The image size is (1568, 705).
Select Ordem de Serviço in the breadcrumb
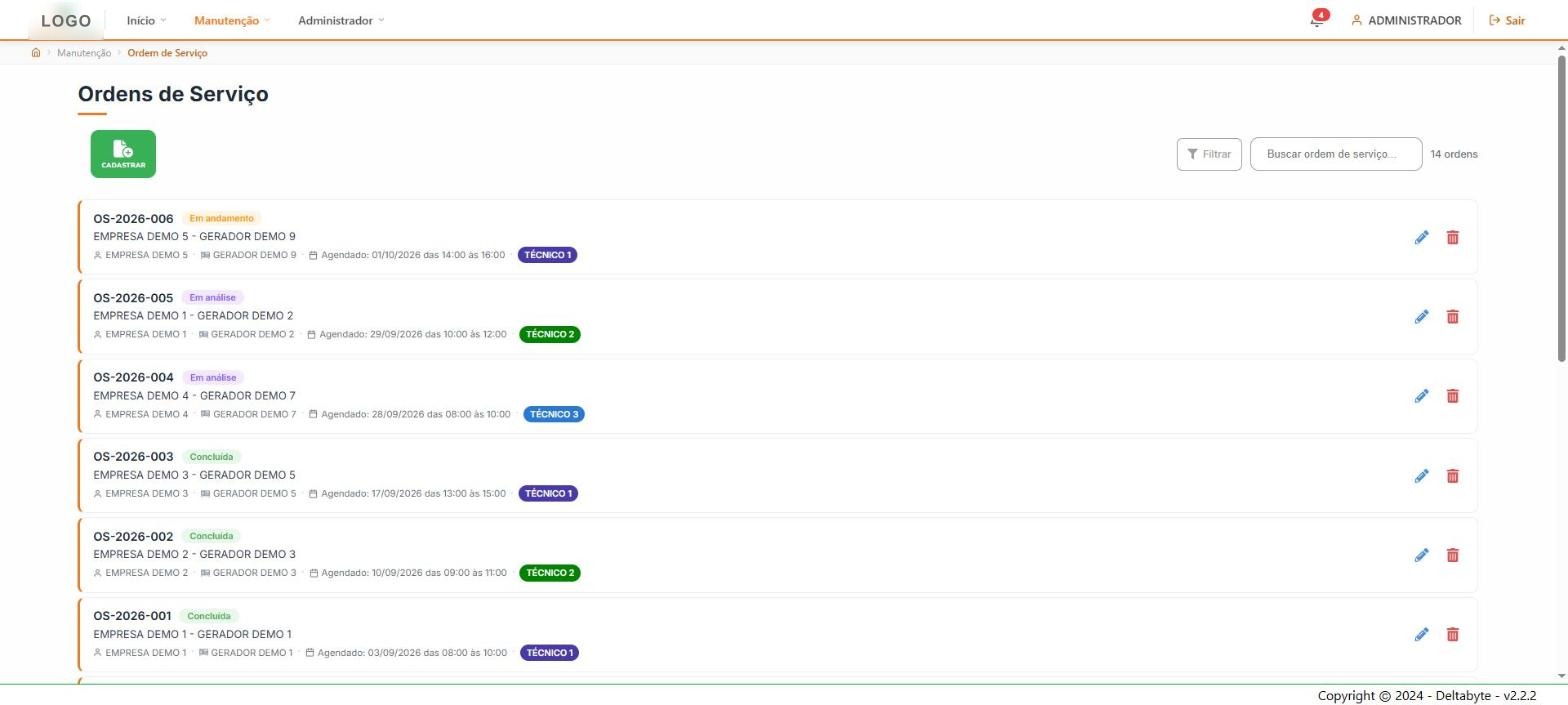(x=167, y=53)
